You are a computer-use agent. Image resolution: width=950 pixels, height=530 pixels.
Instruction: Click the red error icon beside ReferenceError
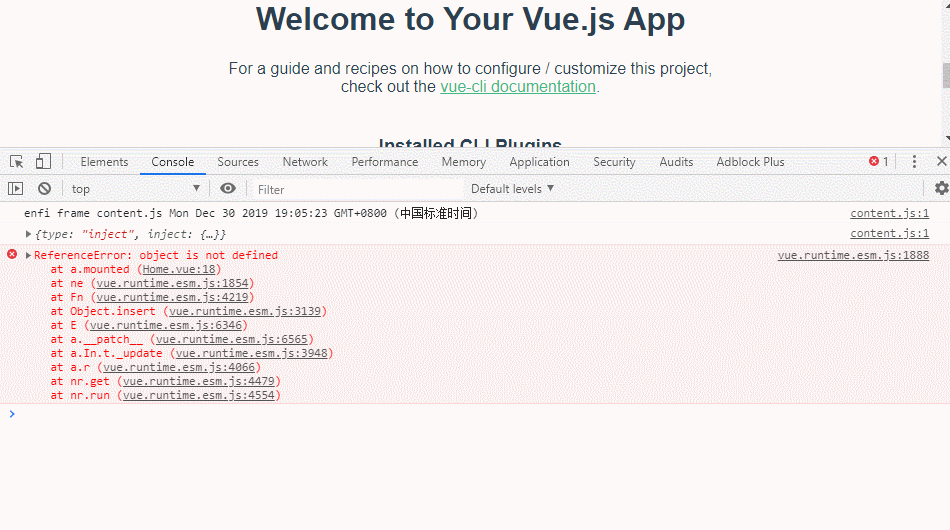(x=12, y=254)
